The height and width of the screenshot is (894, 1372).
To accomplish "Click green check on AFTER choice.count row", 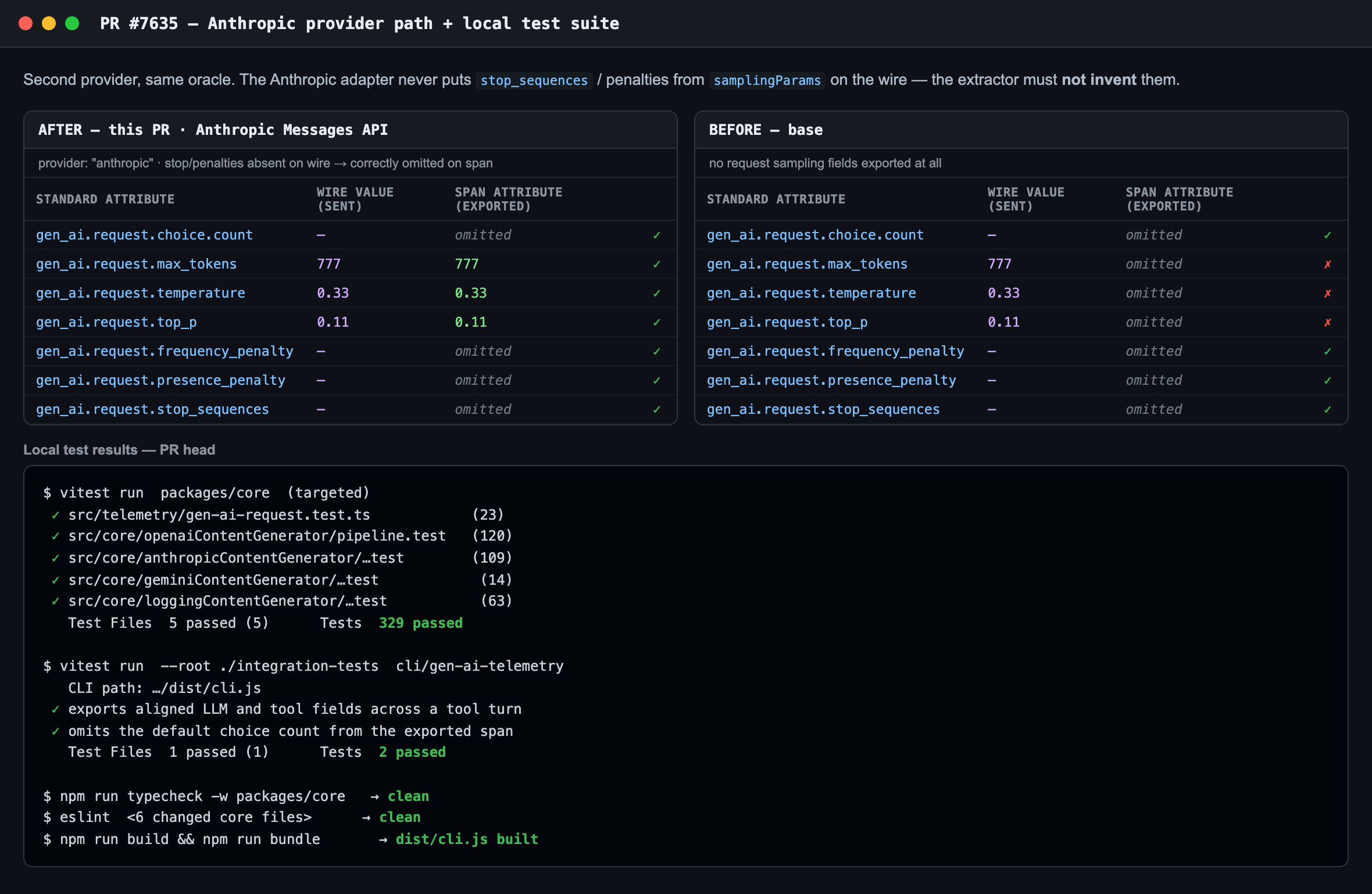I will tap(657, 235).
